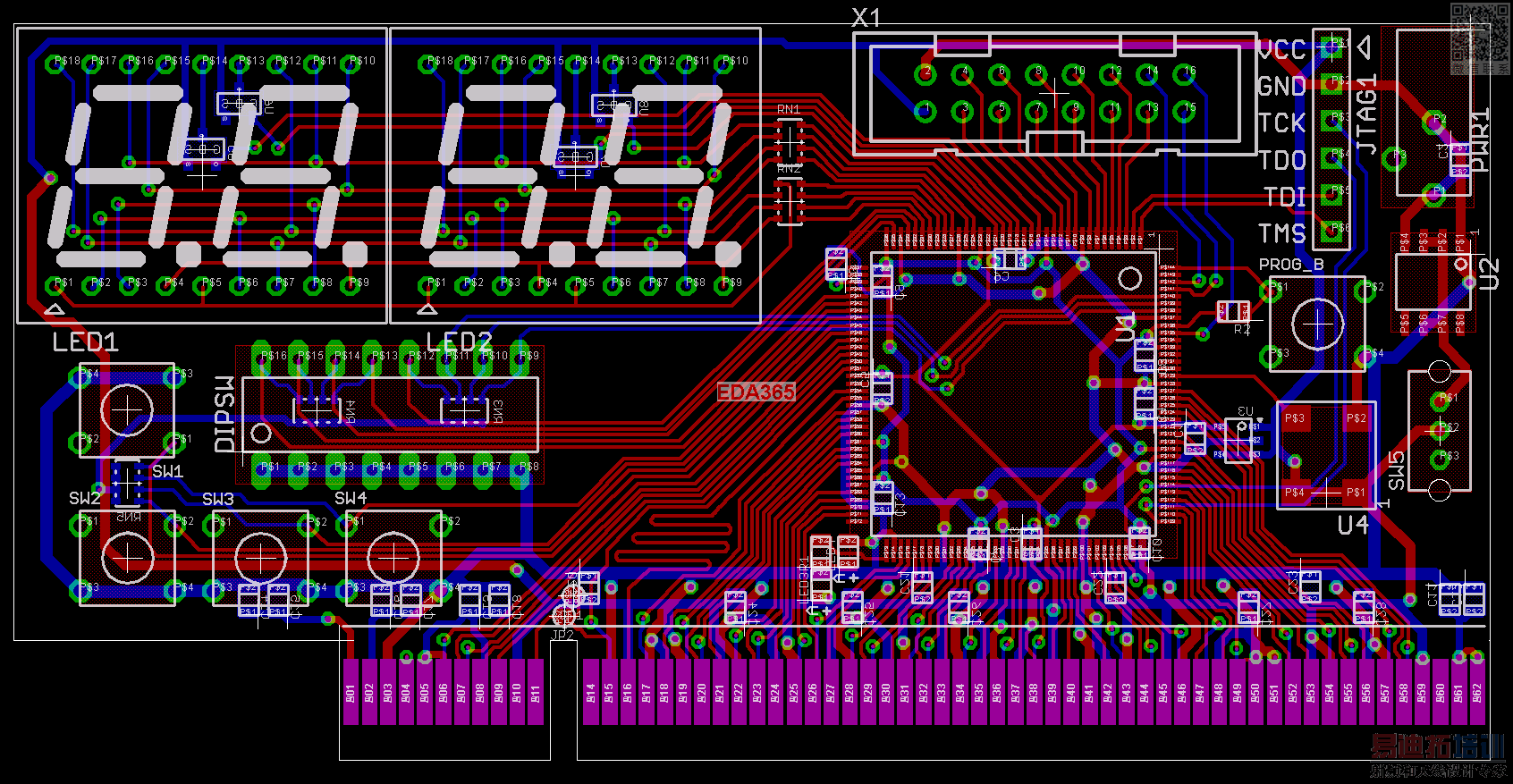
Task: Select the RN1 resistor network label
Action: [789, 110]
